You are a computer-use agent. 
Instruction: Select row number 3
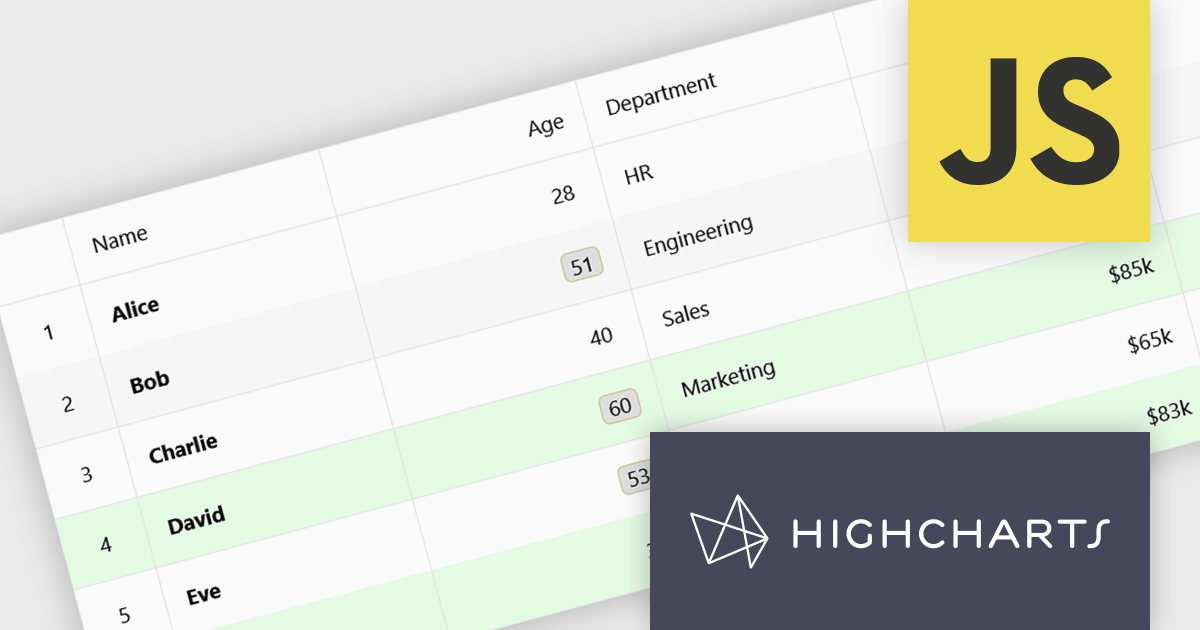tap(86, 475)
